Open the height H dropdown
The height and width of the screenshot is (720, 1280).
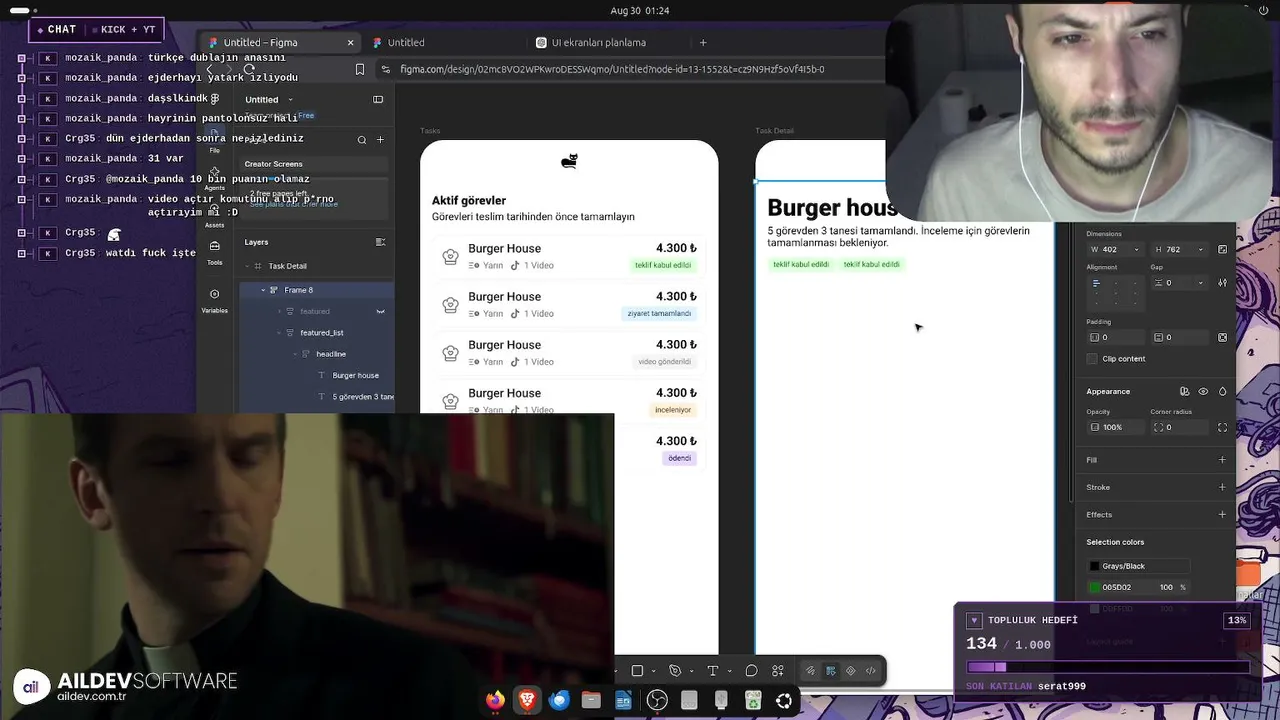[x=1199, y=249]
